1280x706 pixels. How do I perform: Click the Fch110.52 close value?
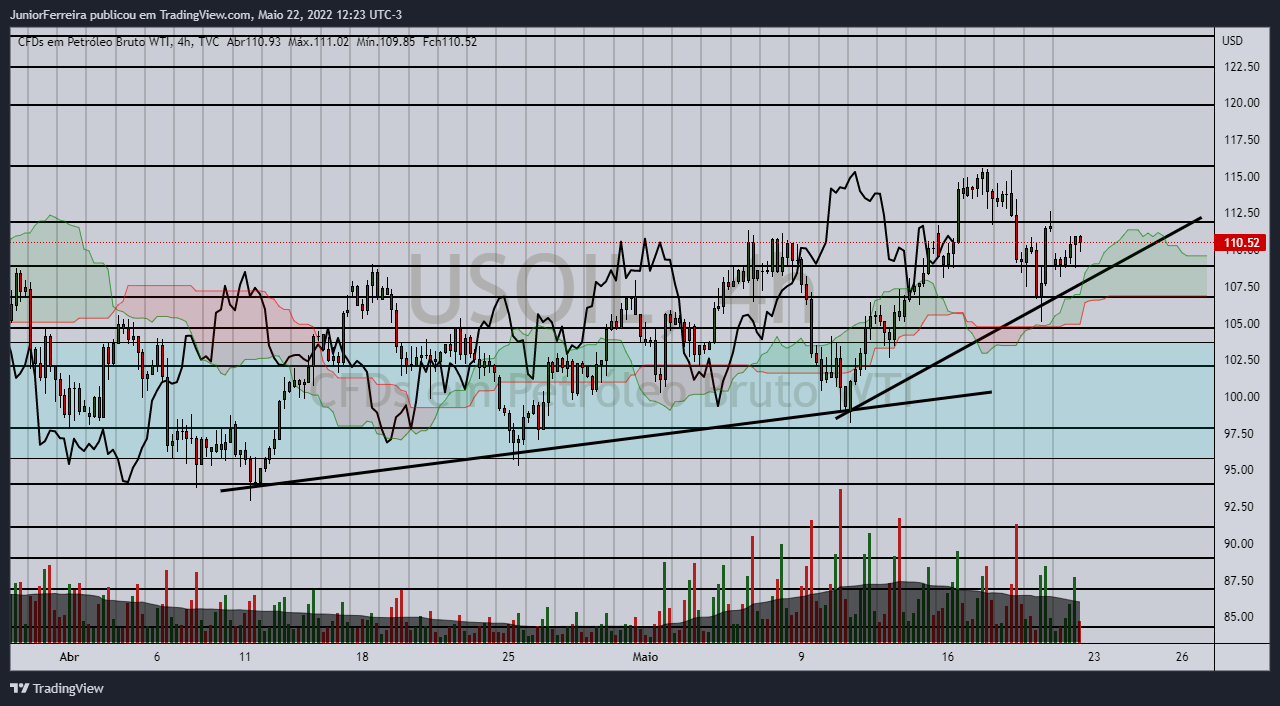pos(450,41)
